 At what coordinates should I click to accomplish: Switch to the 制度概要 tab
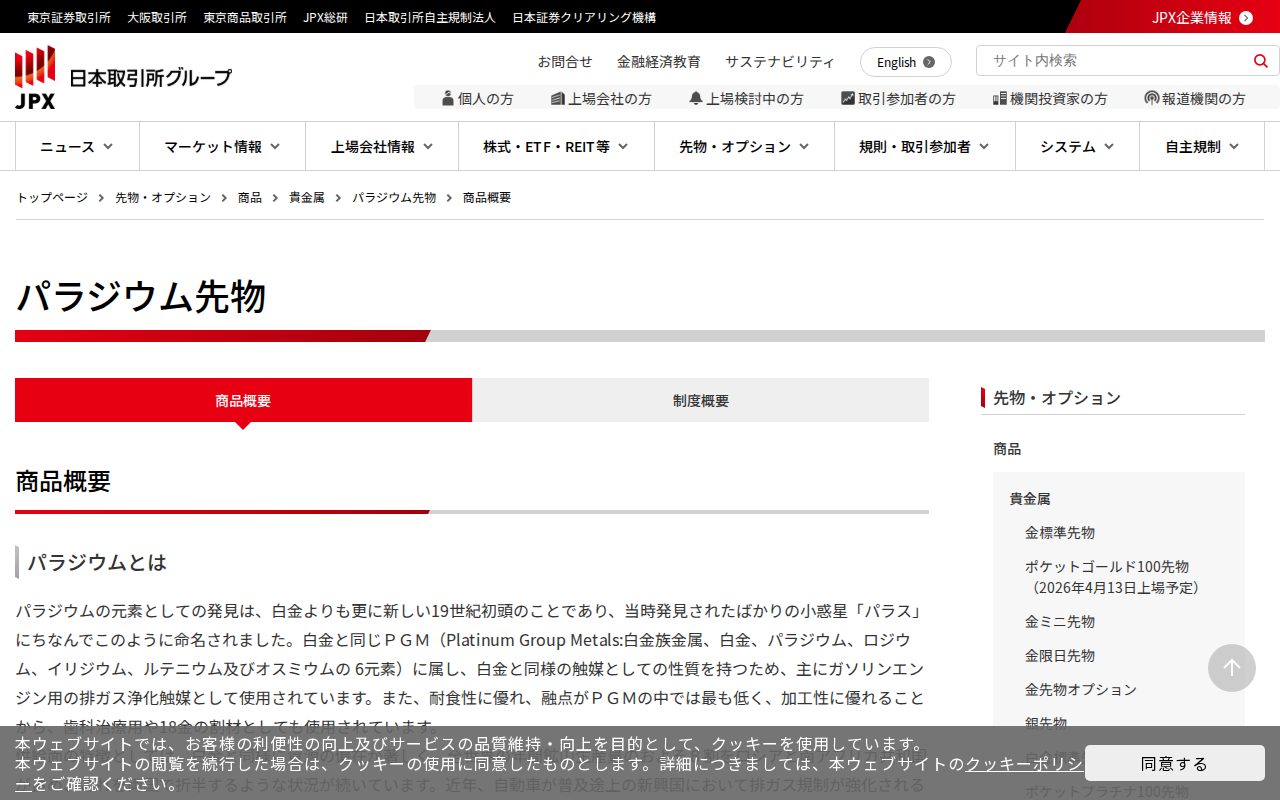pyautogui.click(x=701, y=400)
